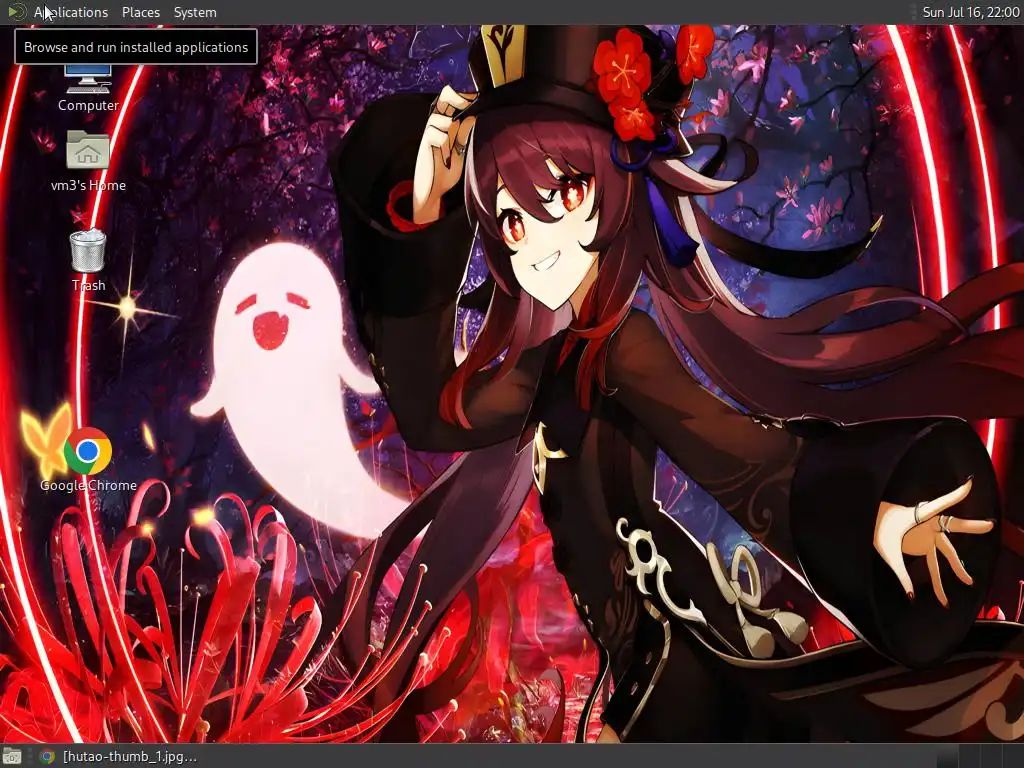Switch to the hutao-thumb_1.jpg taskbar window

click(x=118, y=756)
